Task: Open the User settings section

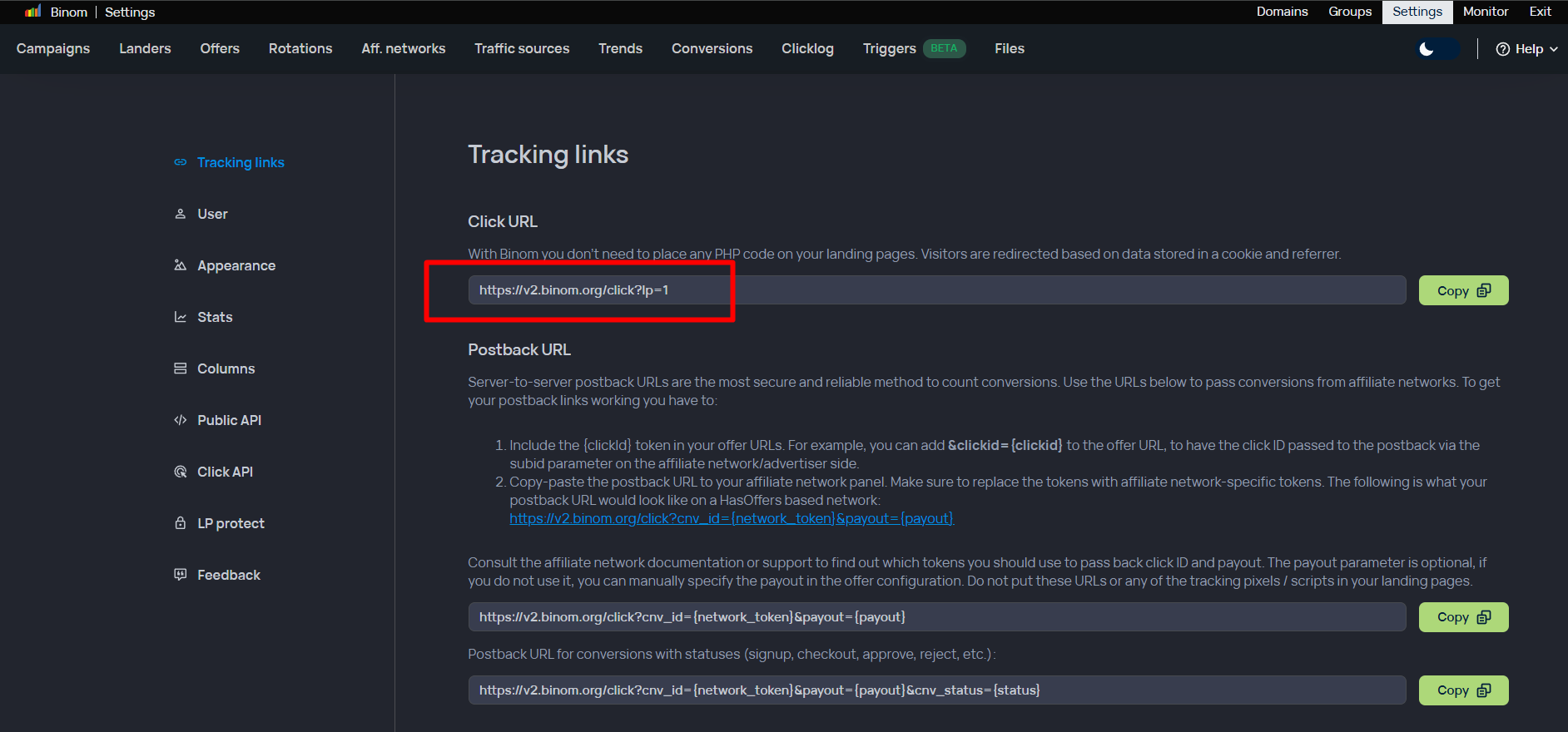Action: click(x=212, y=214)
